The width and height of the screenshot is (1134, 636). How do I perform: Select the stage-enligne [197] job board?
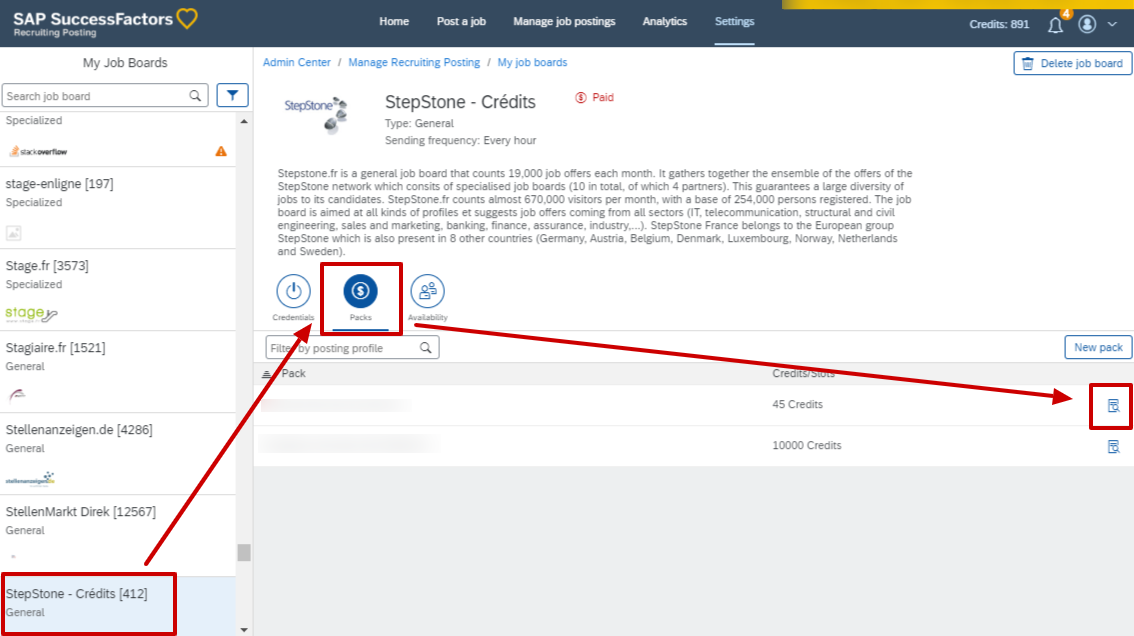pyautogui.click(x=118, y=208)
